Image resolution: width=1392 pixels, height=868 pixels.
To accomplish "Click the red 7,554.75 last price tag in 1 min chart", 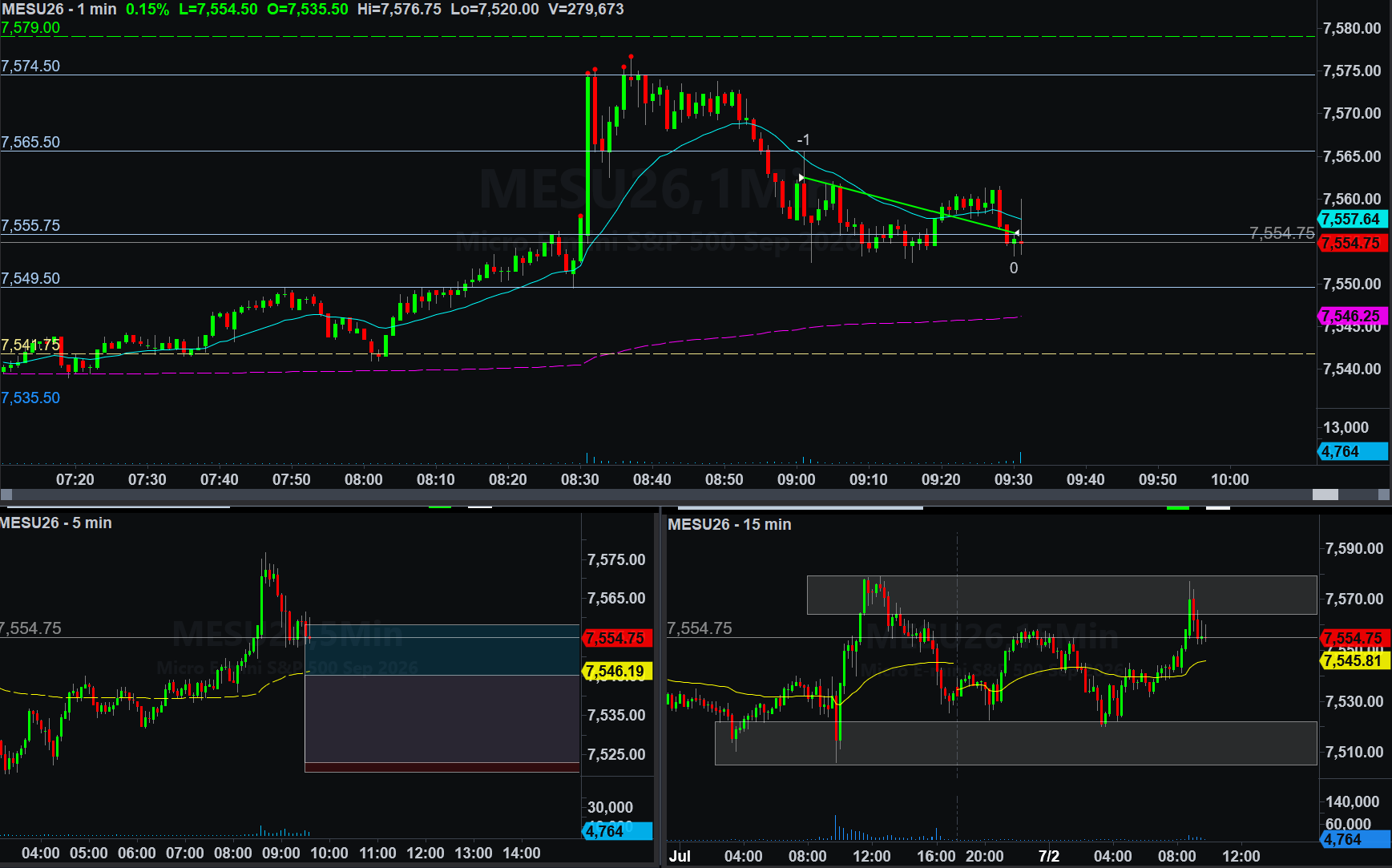I will tap(1352, 243).
